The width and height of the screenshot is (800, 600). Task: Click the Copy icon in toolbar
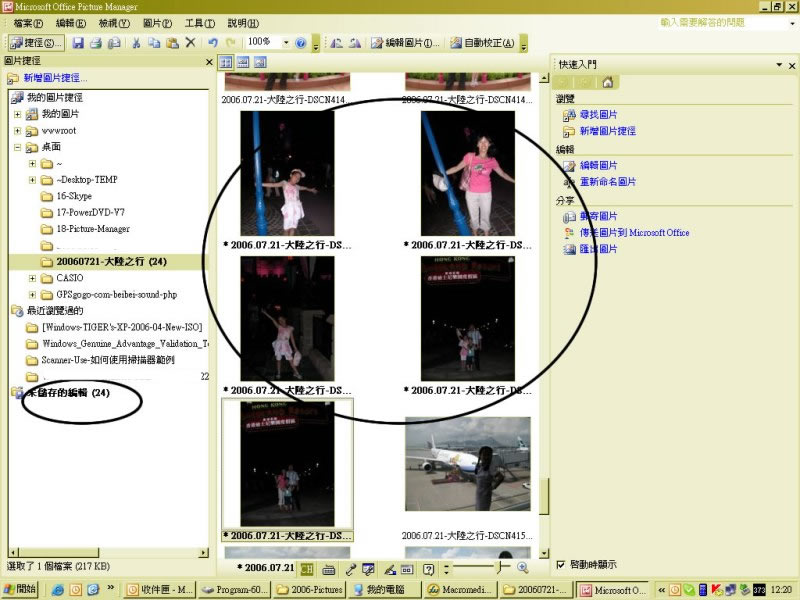pos(154,43)
